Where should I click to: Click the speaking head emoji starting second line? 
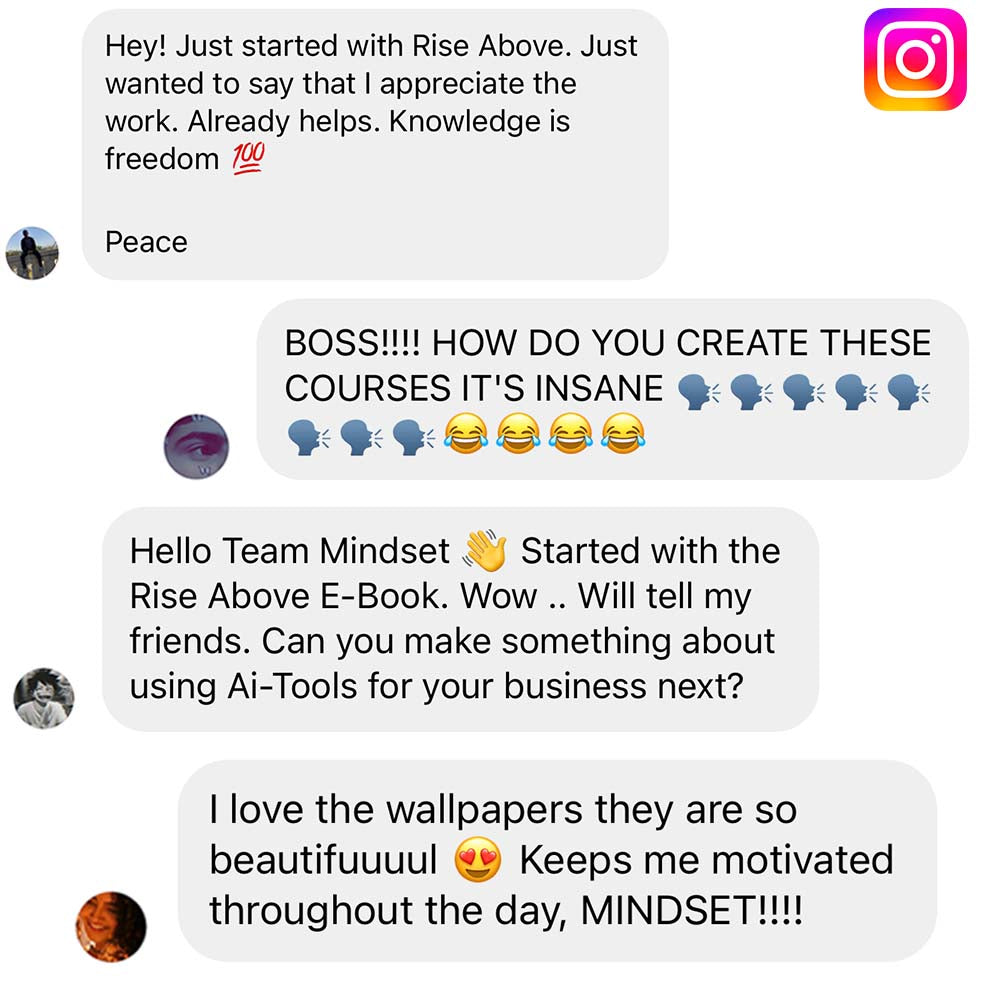coord(309,436)
